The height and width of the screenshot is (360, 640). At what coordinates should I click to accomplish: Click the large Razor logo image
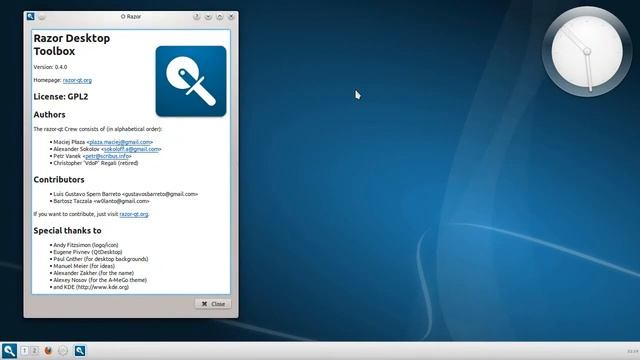[x=191, y=81]
